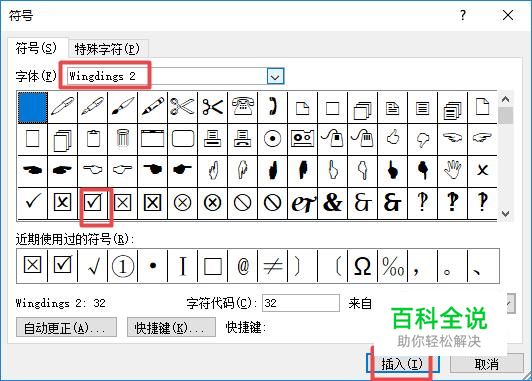Screen dimensions: 532x381
Task: Pick the boxed X in recently used symbols
Action: click(33, 266)
